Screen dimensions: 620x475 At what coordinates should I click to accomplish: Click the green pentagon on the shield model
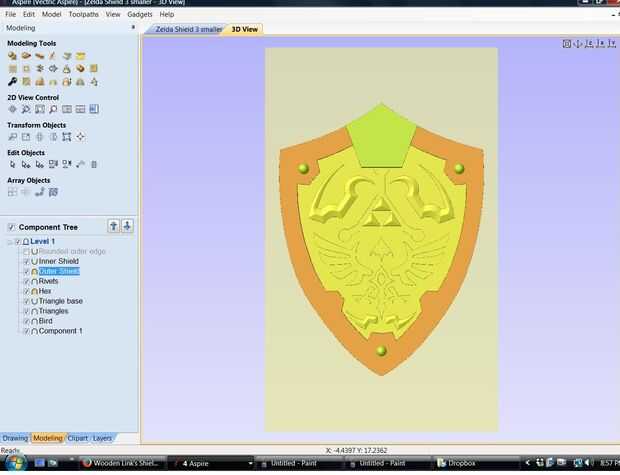point(381,136)
